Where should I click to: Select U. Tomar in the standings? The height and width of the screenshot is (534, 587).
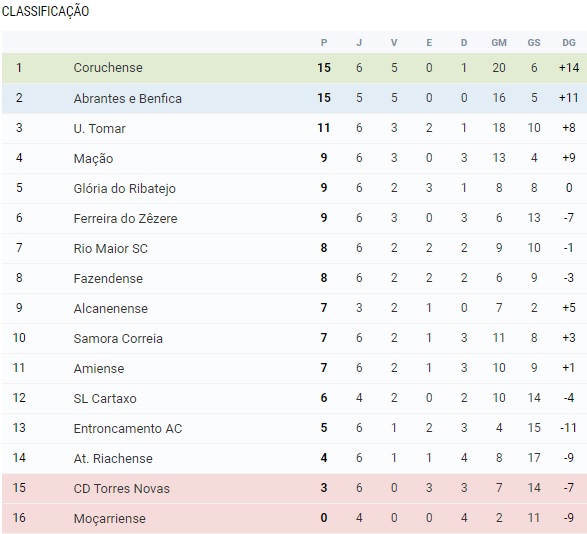click(99, 128)
